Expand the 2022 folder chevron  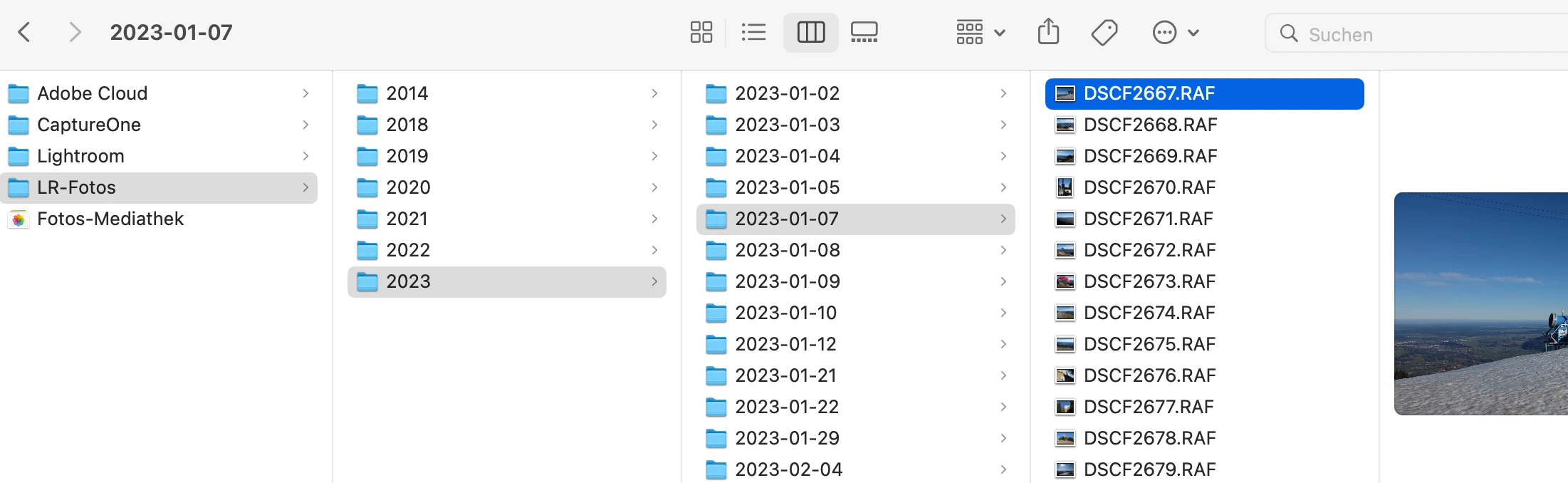(x=654, y=250)
